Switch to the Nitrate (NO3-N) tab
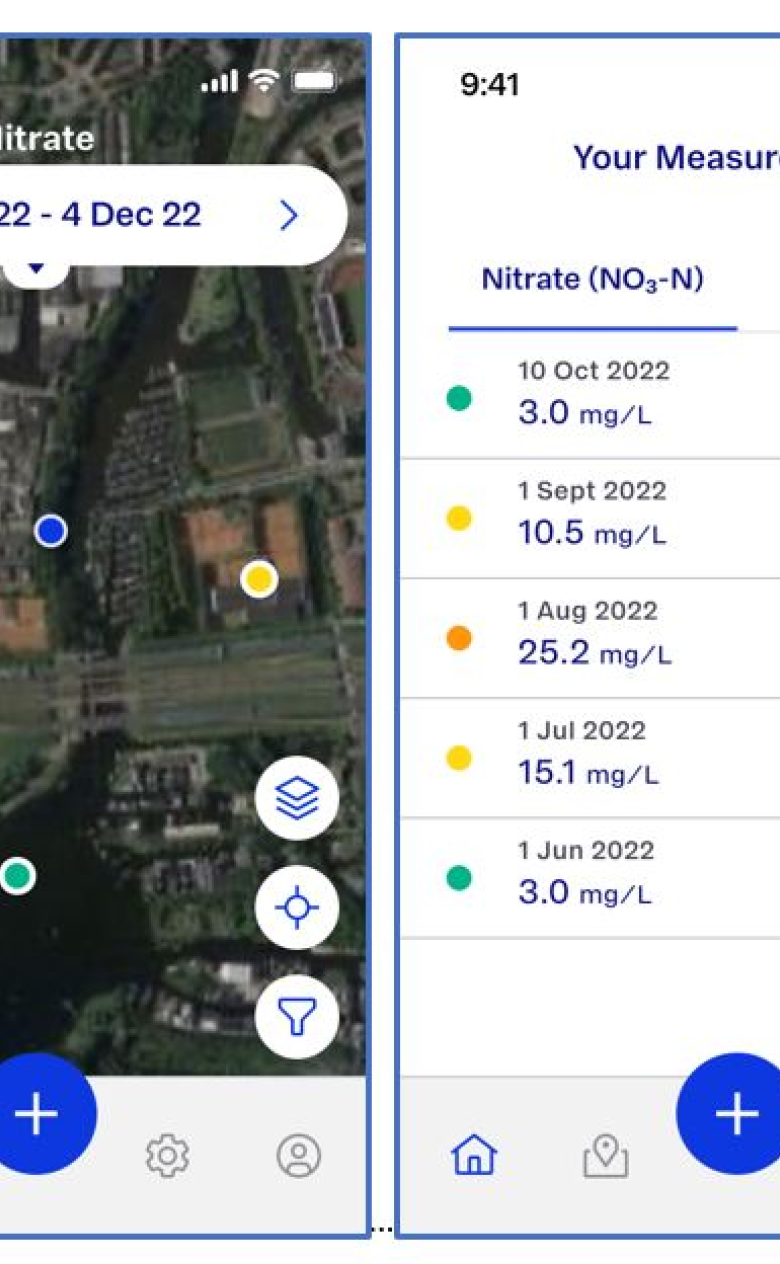780x1264 pixels. 592,280
